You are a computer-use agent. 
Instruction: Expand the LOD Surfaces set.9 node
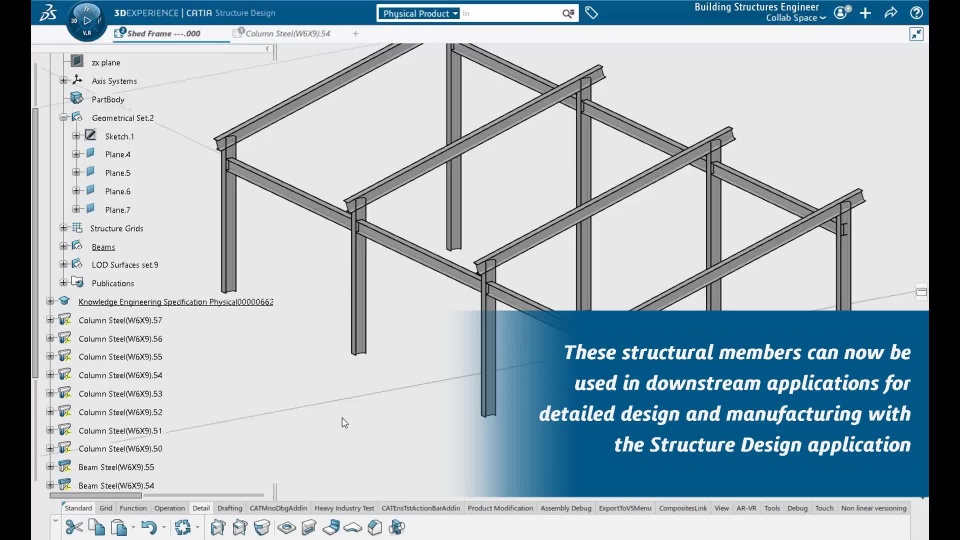[64, 264]
